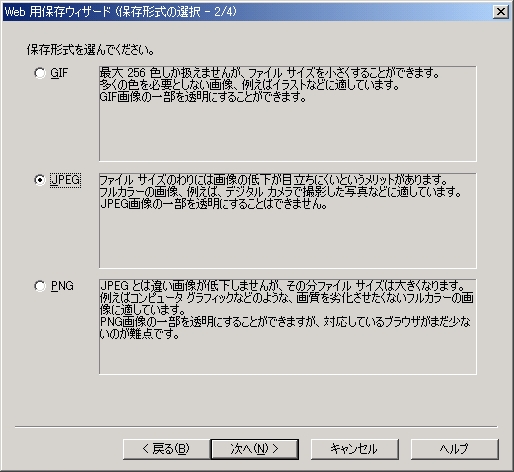Click the 保存形式を選んでください instruction text
Image resolution: width=514 pixels, height=472 pixels.
91,50
